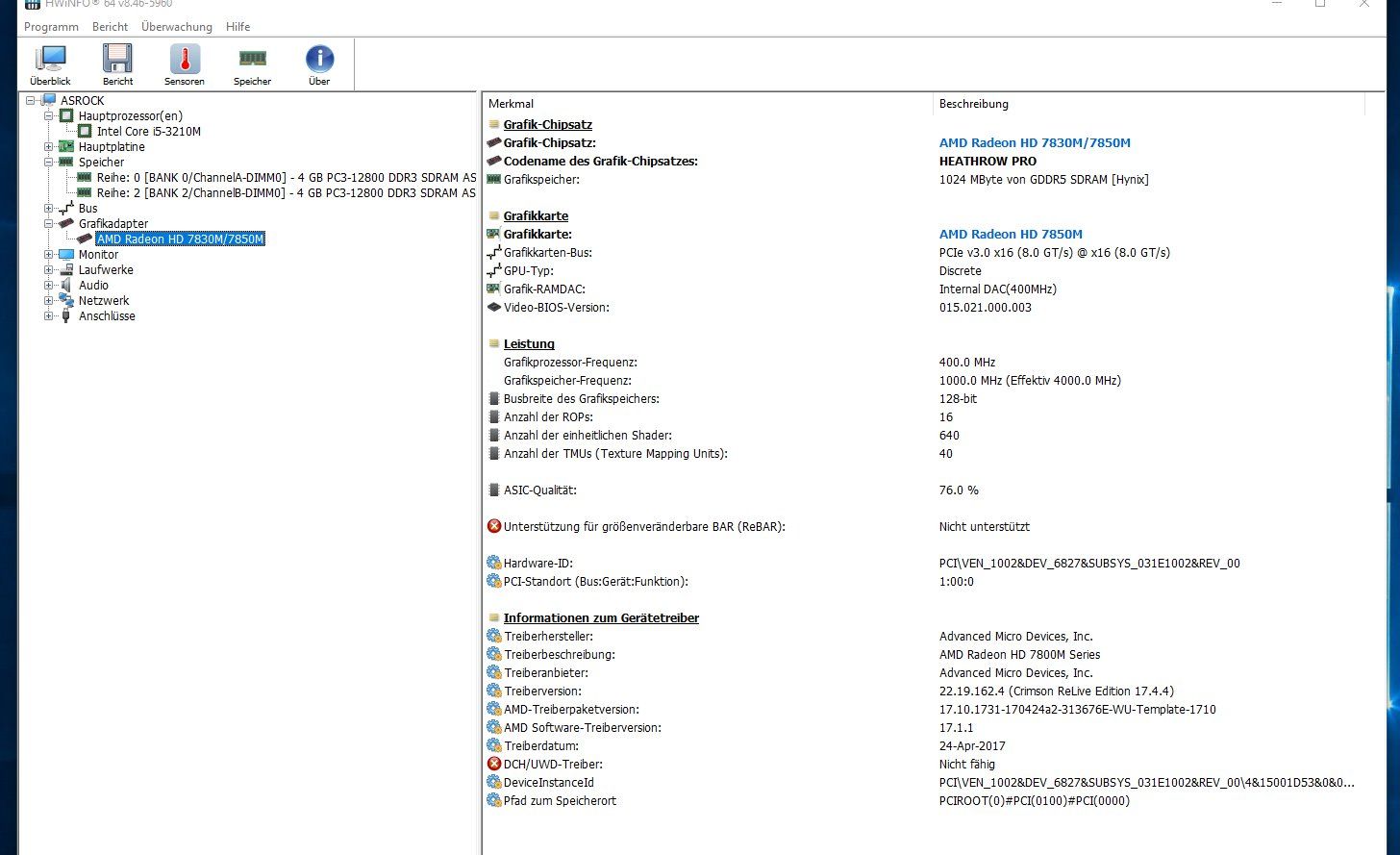Viewport: 1400px width, 855px height.
Task: Click the Hauptprozessor(en) CPU icon in tree
Action: pyautogui.click(x=66, y=115)
